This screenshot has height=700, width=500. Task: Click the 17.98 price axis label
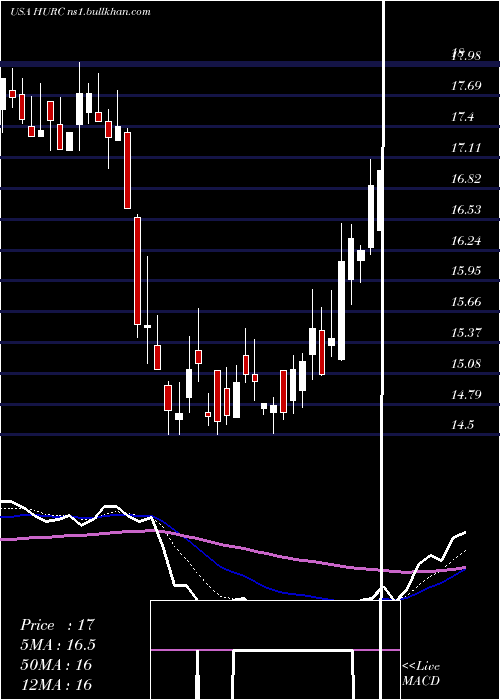(x=466, y=55)
